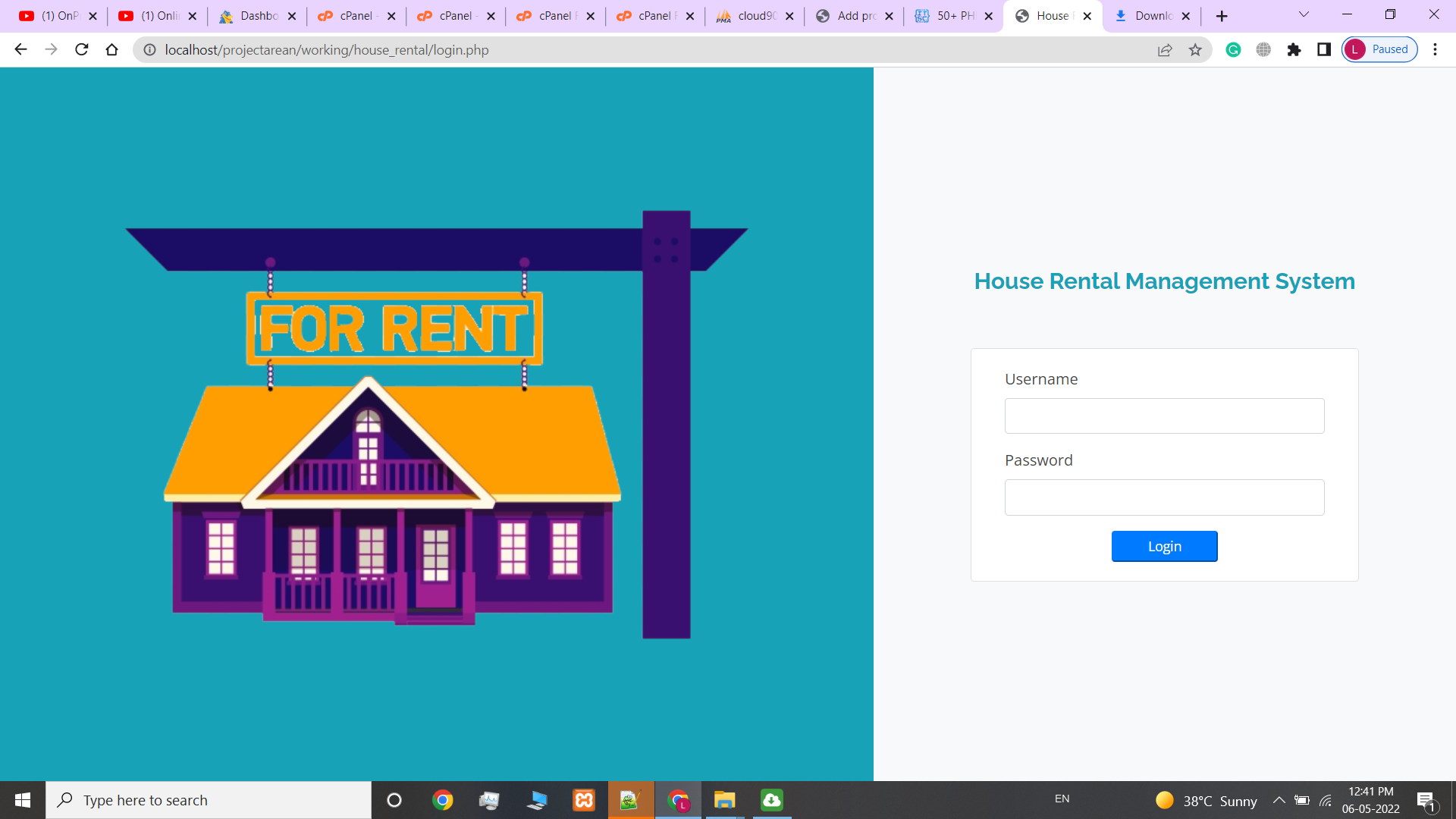Expand the EN language indicator in taskbar

[x=1062, y=799]
